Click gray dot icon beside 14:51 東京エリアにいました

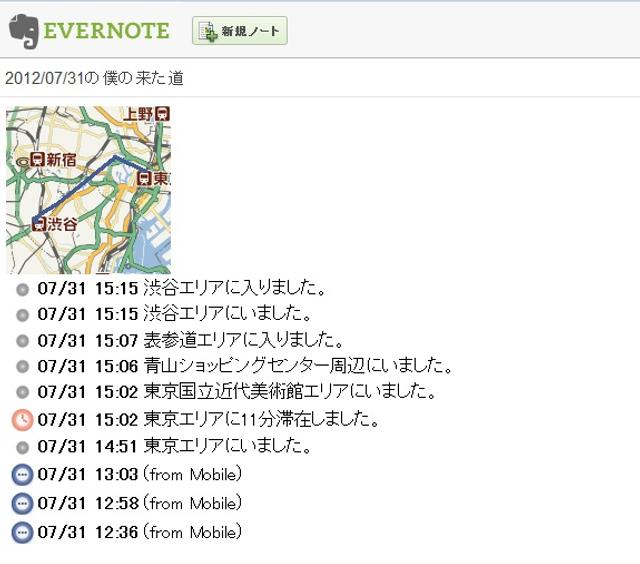(22, 447)
